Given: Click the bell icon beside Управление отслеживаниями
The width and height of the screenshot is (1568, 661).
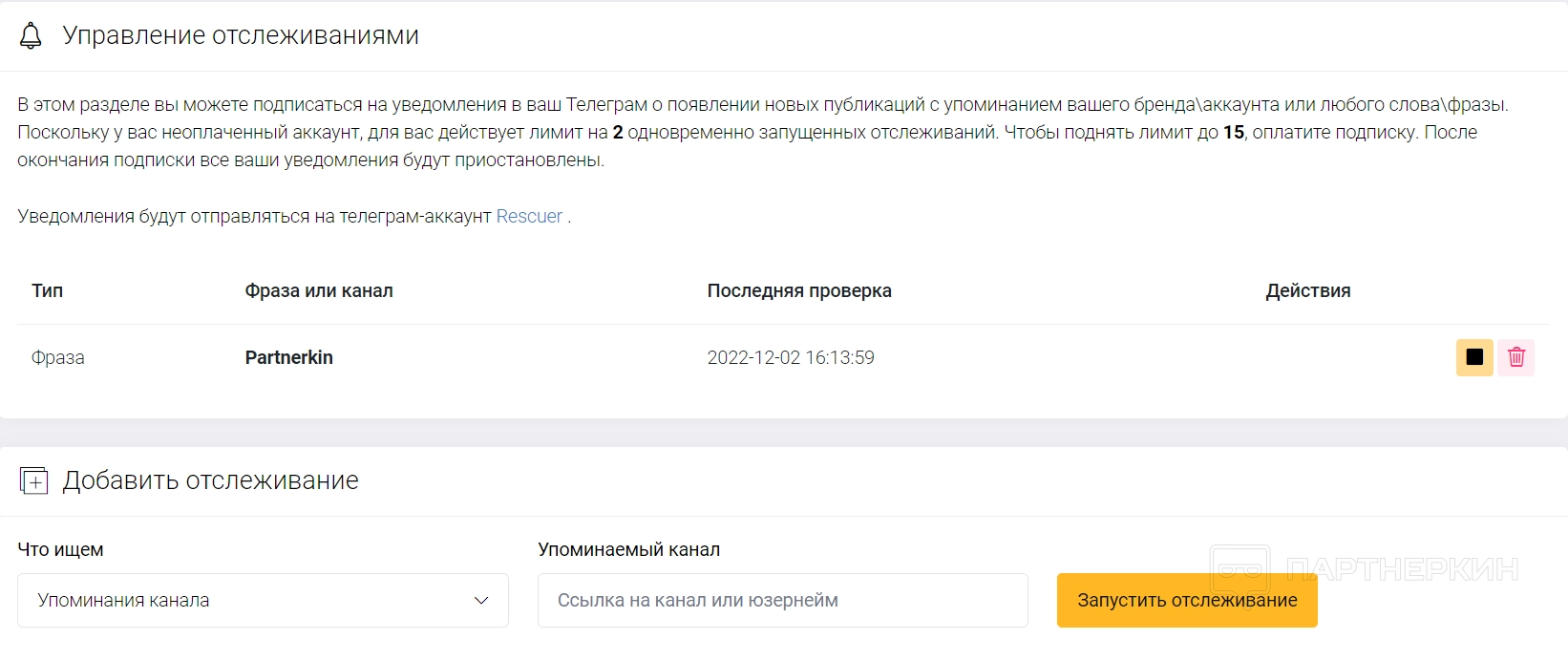Looking at the screenshot, I should (31, 35).
